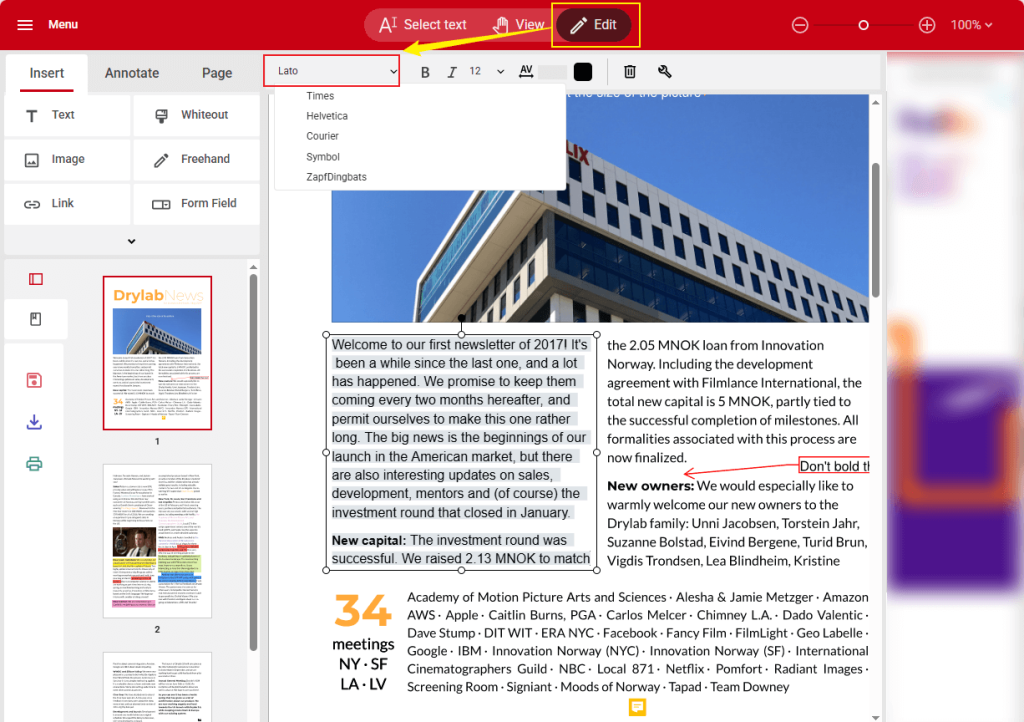Open the hamburger Menu
This screenshot has width=1024, height=722.
click(x=25, y=24)
